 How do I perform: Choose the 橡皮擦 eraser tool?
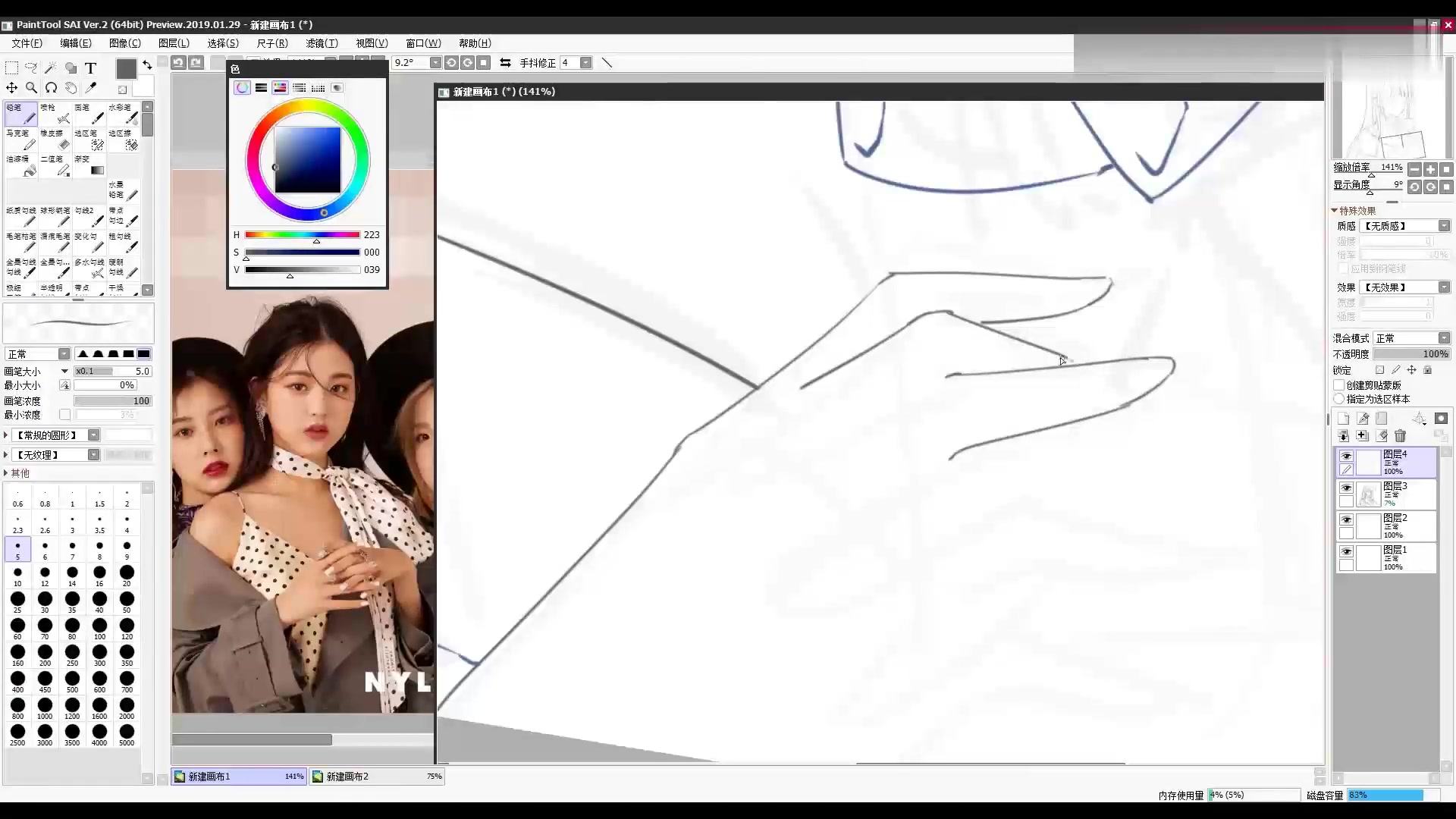coord(55,140)
